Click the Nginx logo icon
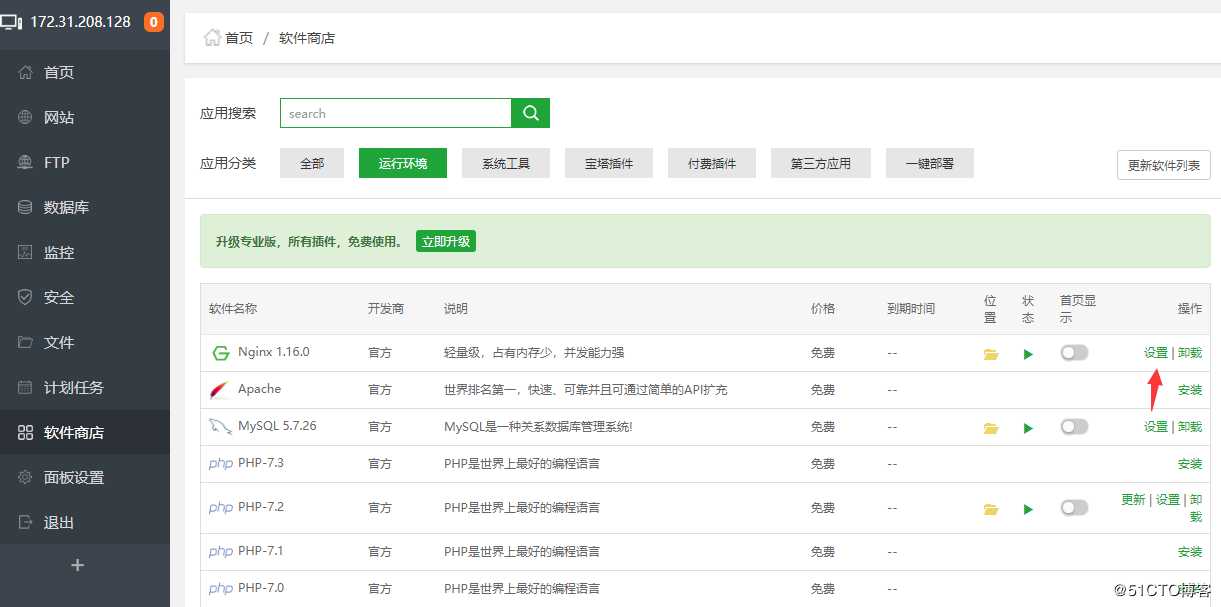 (221, 353)
